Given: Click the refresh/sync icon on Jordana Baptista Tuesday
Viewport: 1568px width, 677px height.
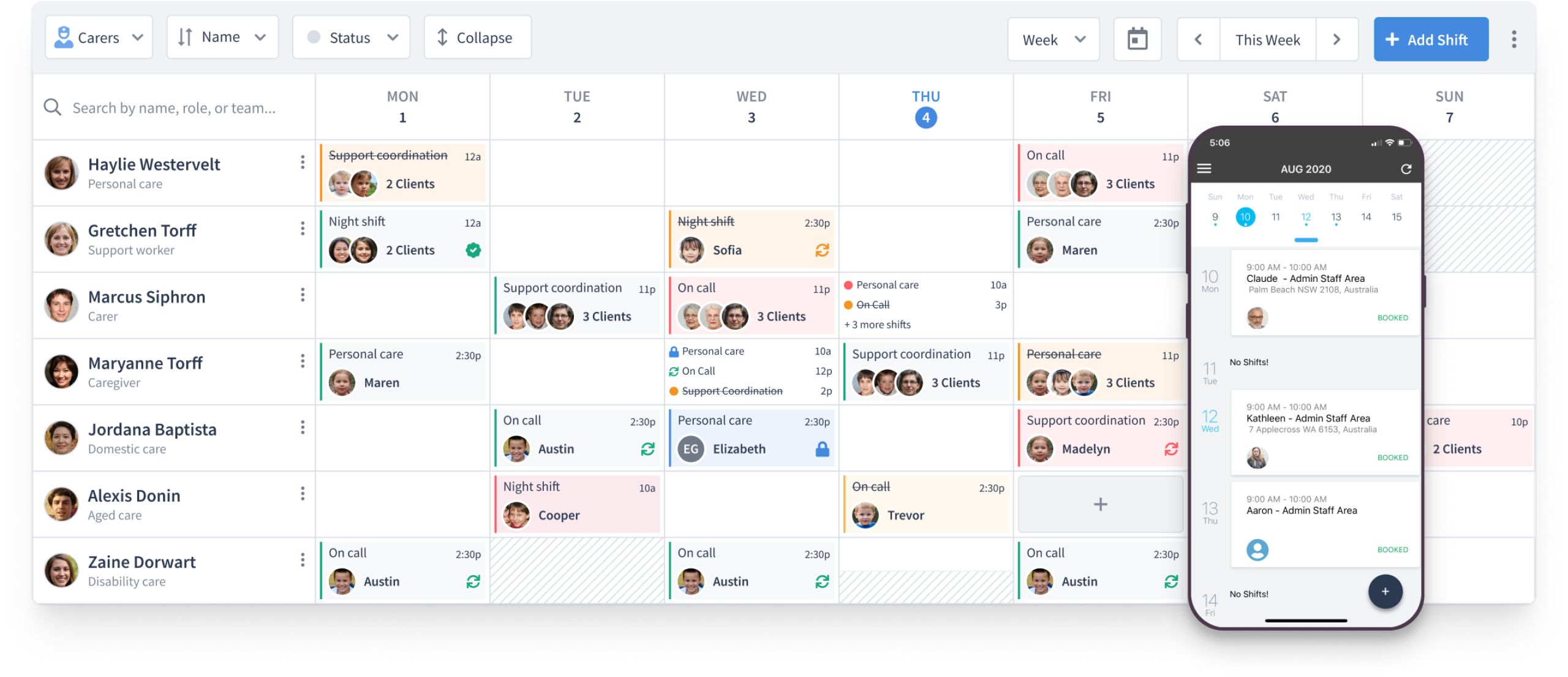Looking at the screenshot, I should coord(647,448).
